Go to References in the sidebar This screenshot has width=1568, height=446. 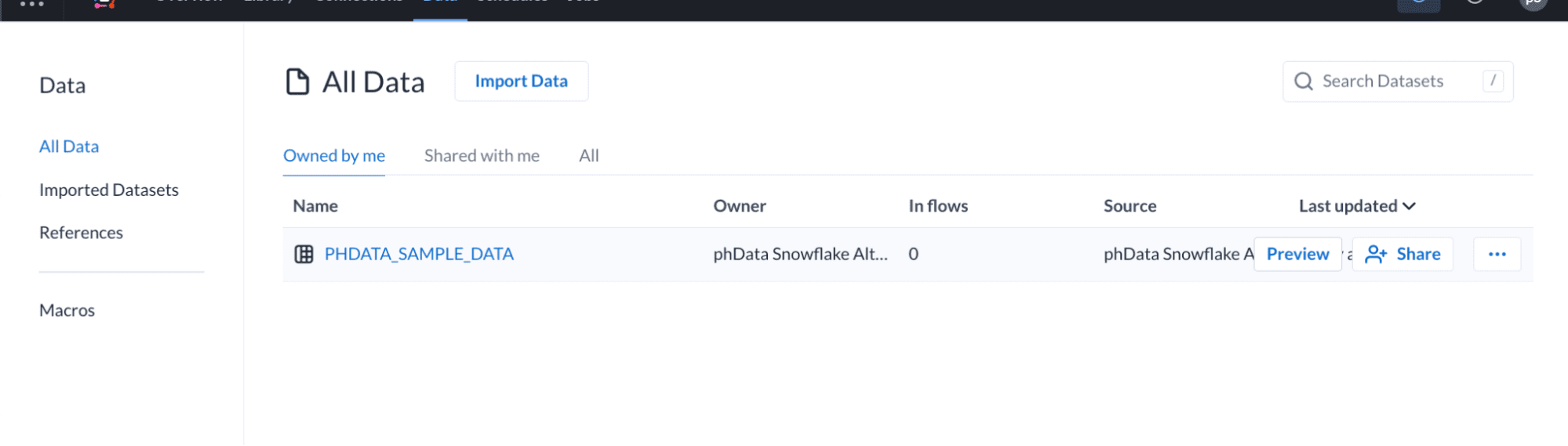tap(81, 233)
